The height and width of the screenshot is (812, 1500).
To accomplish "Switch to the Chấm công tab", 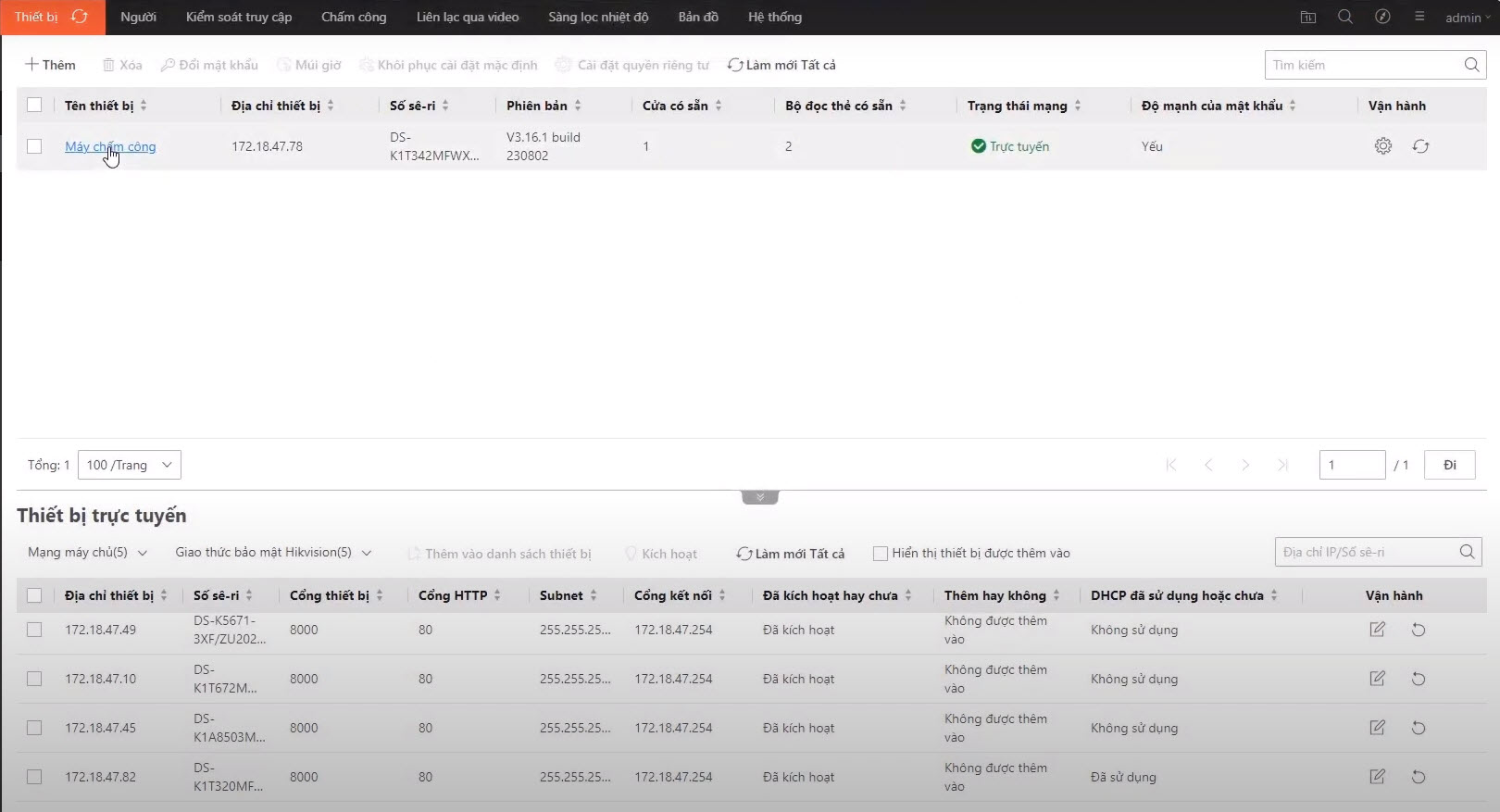I will pos(354,17).
